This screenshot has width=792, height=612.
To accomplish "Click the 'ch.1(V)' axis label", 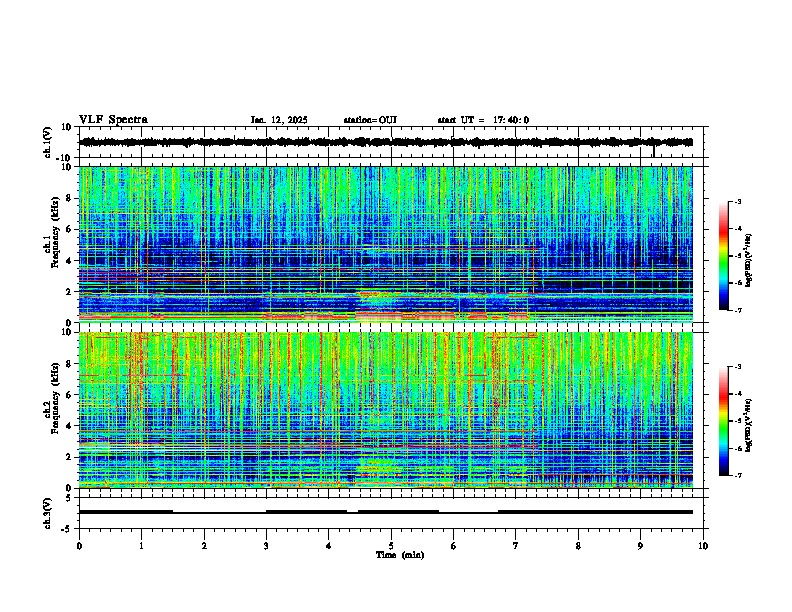I will click(48, 142).
